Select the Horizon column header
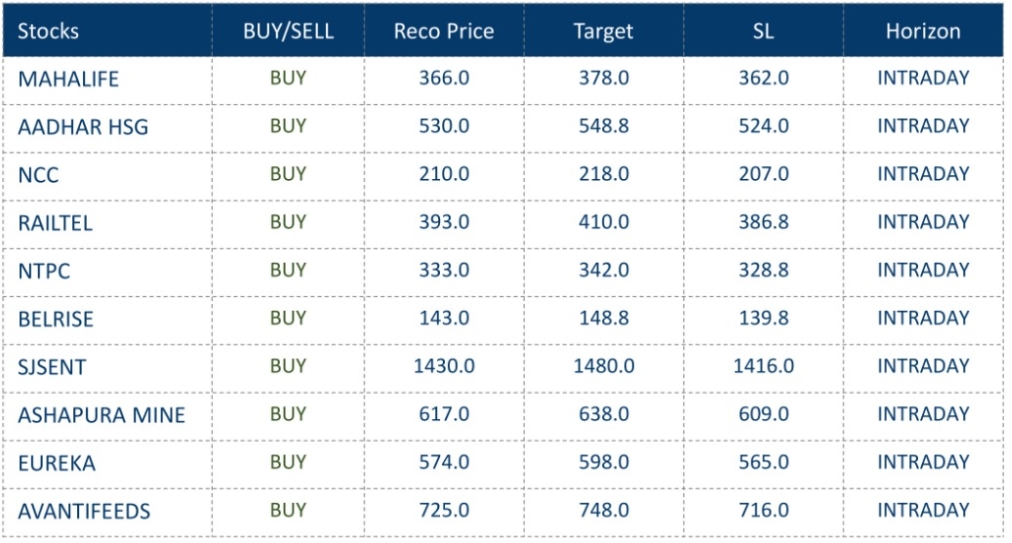Screen dimensions: 1012x543 click(x=923, y=31)
